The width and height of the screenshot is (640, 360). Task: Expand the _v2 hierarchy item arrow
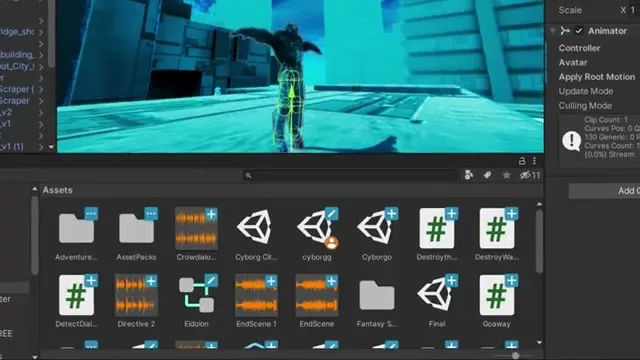(41, 112)
